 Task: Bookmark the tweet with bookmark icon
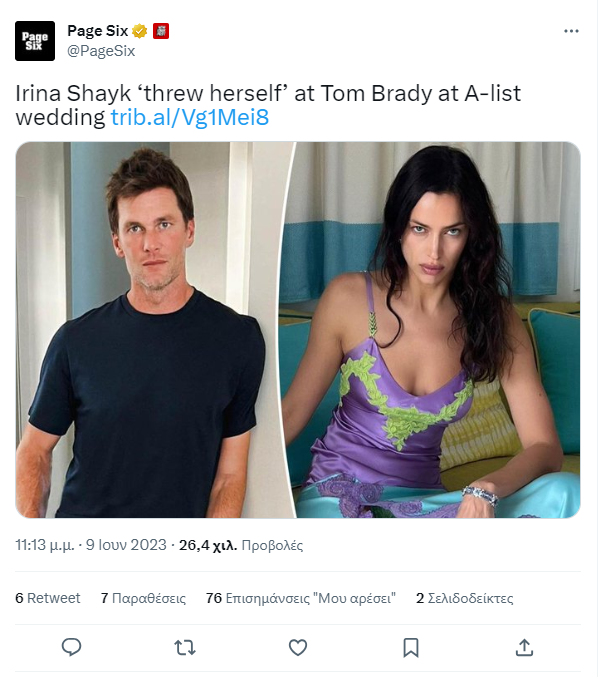tap(411, 648)
